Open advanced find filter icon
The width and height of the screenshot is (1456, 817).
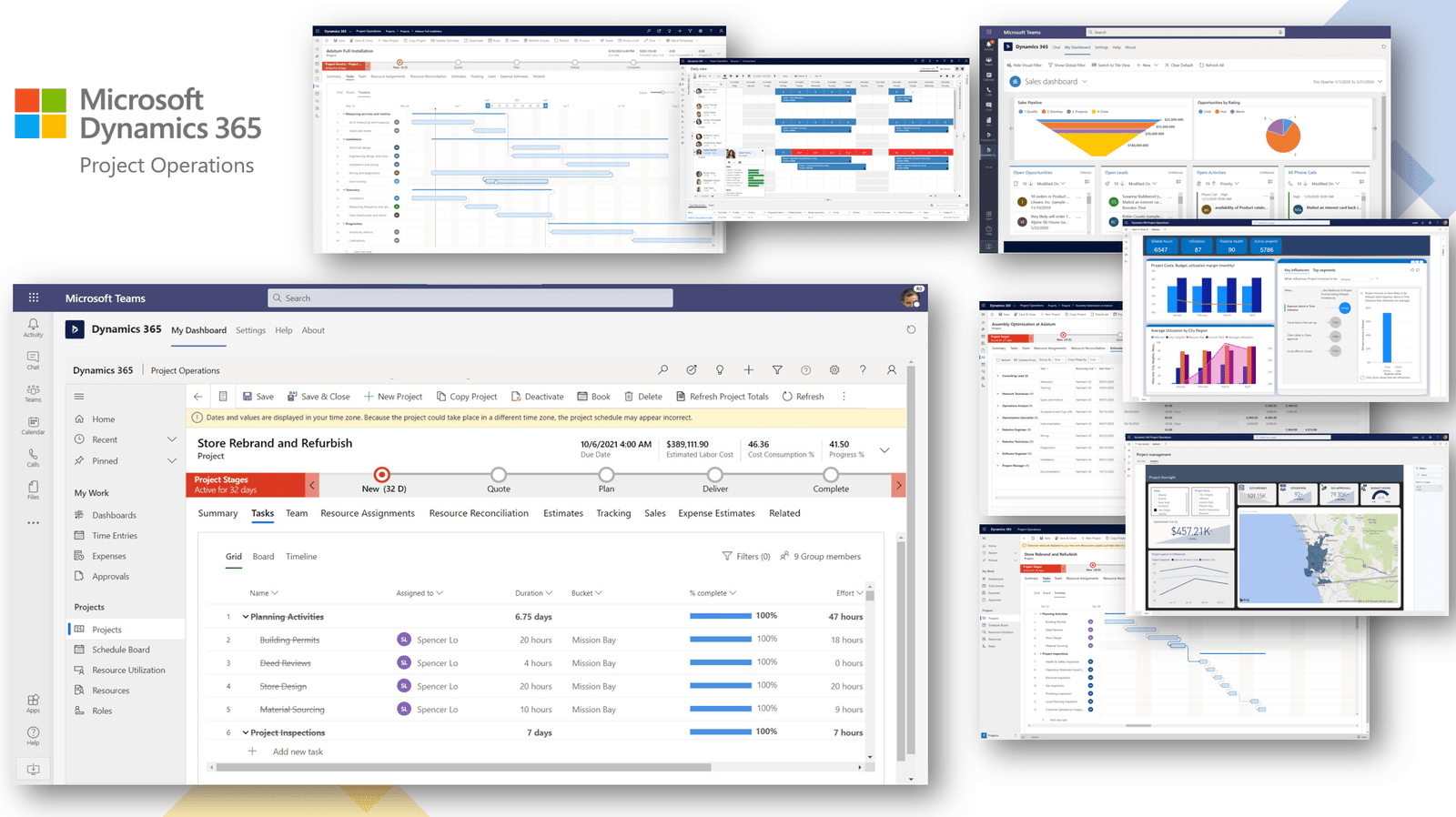pos(777,370)
